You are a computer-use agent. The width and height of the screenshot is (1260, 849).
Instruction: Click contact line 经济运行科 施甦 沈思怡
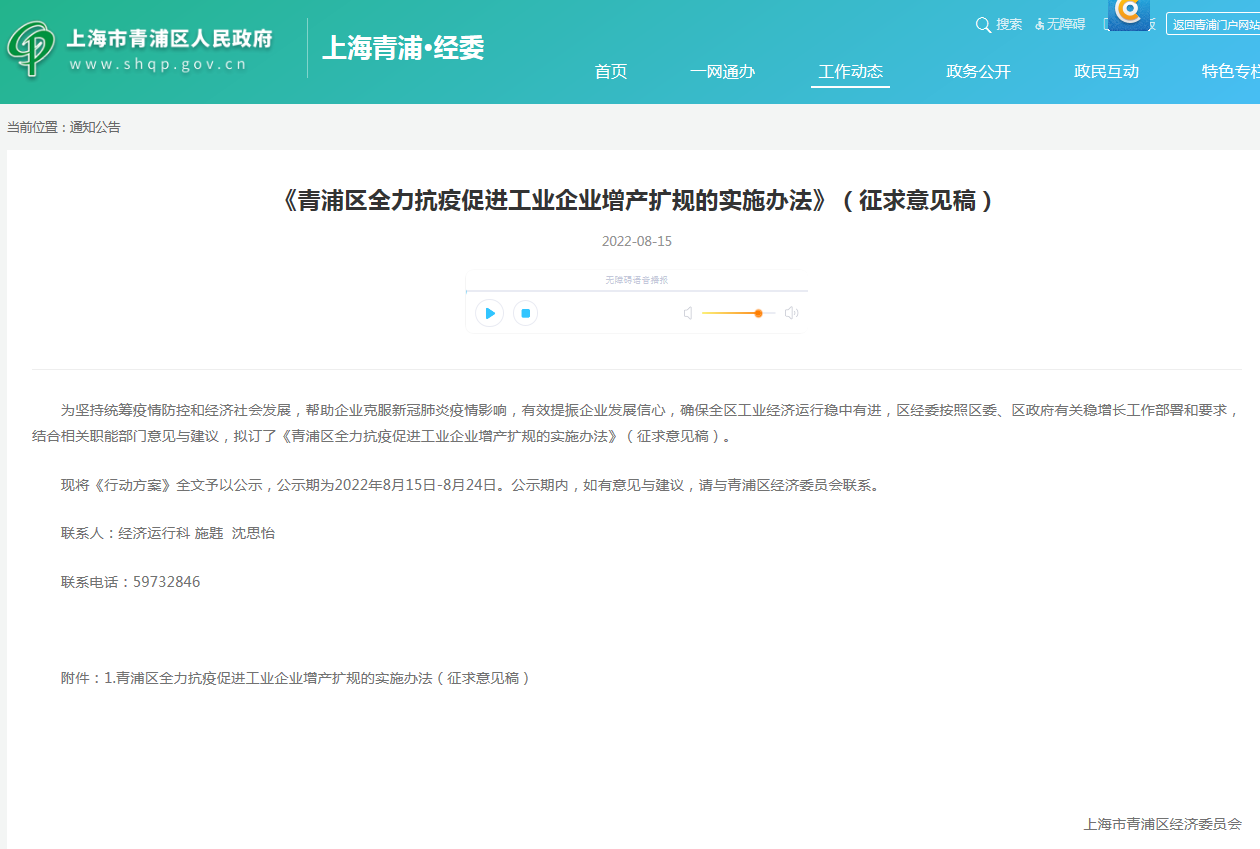(x=197, y=534)
